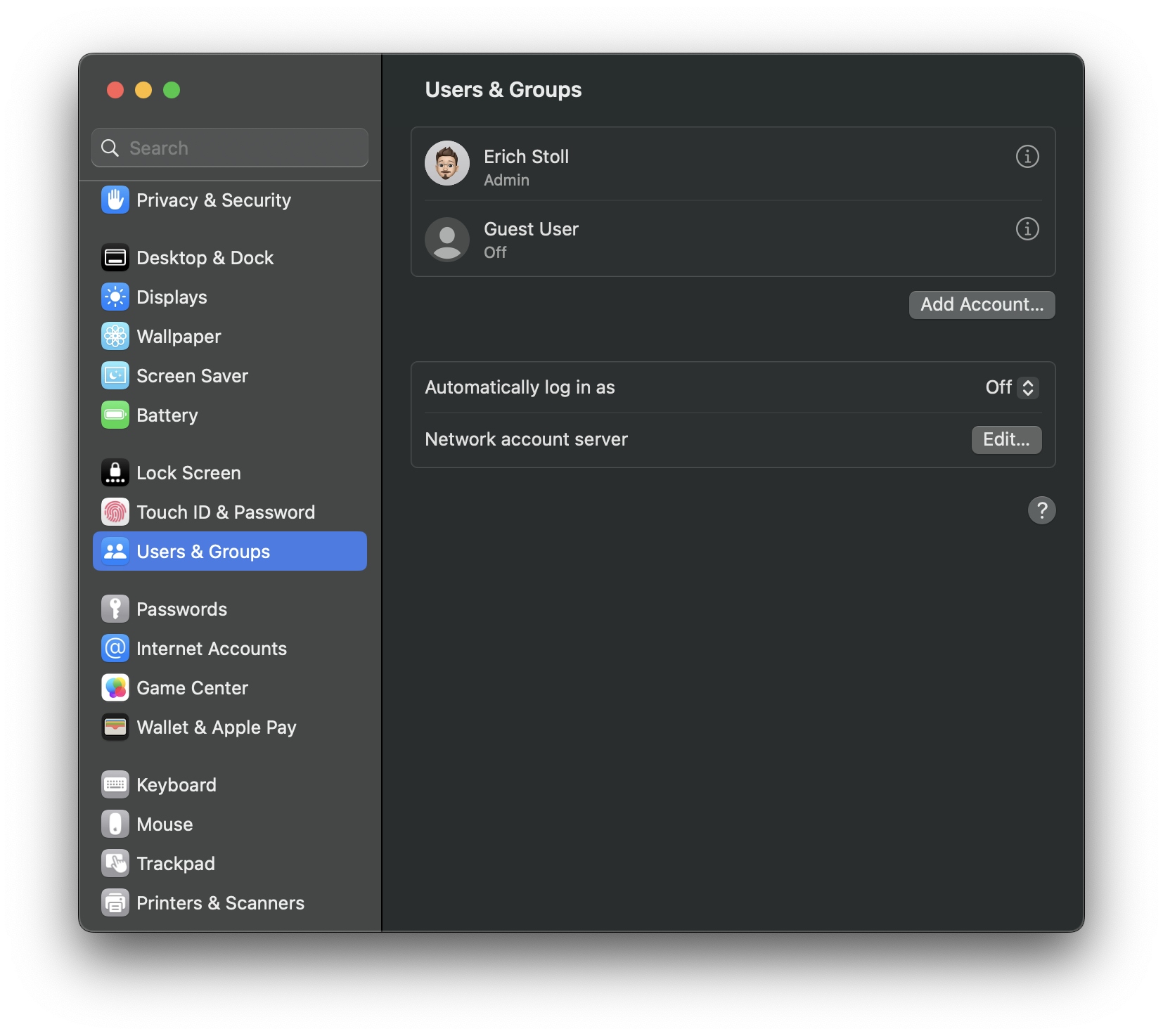
Task: Open info for Guest User account
Action: [1027, 228]
